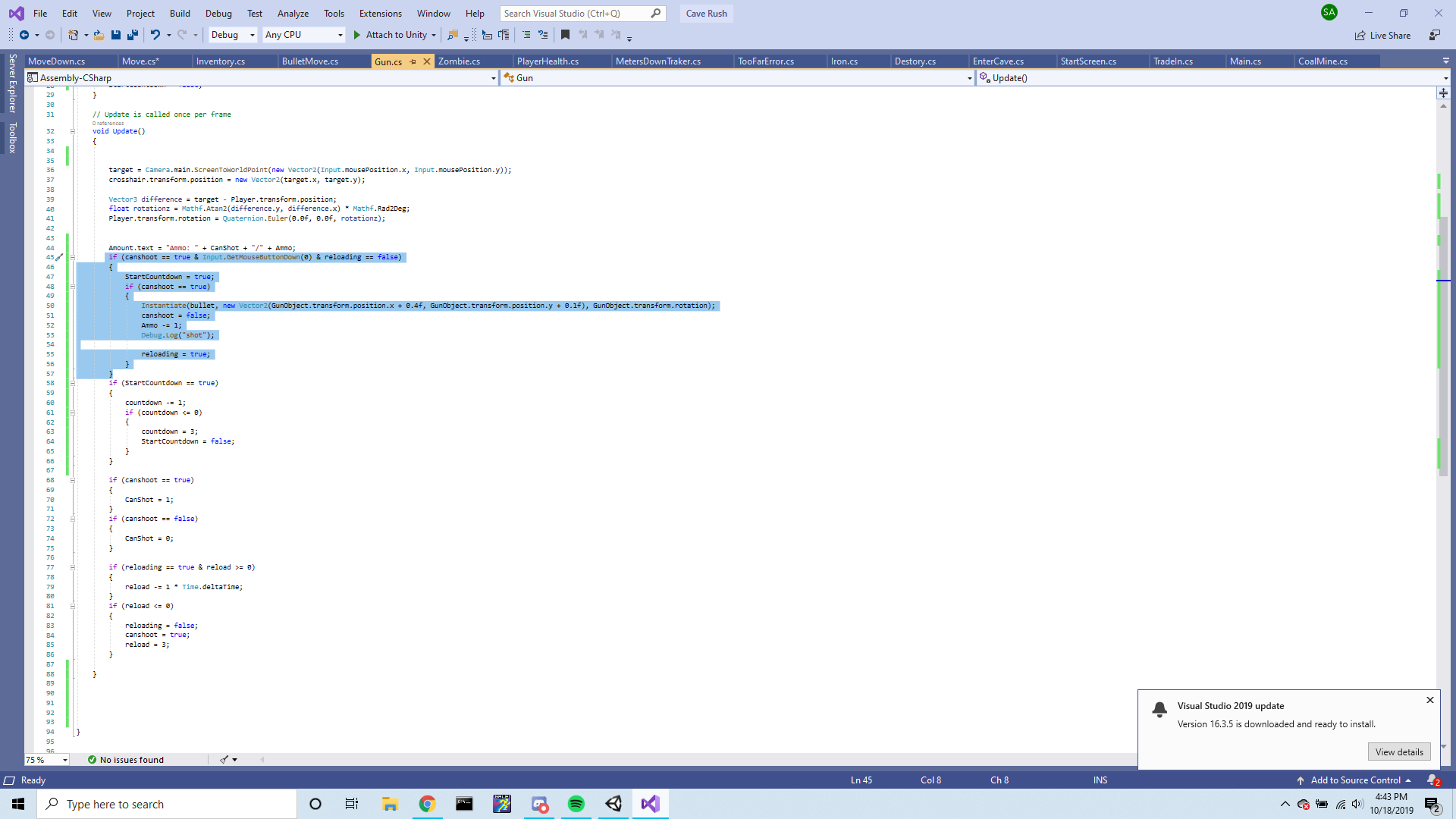Click the Navigate Backward arrow icon

24,35
